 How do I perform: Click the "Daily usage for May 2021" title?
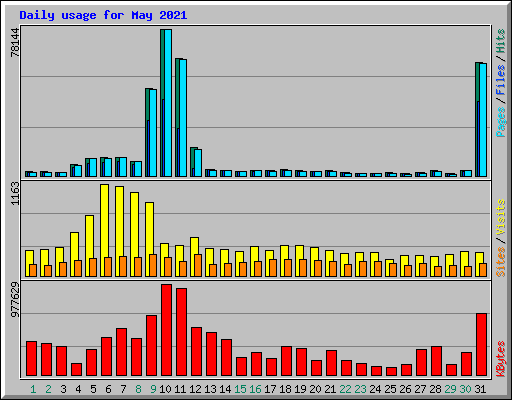coord(103,16)
